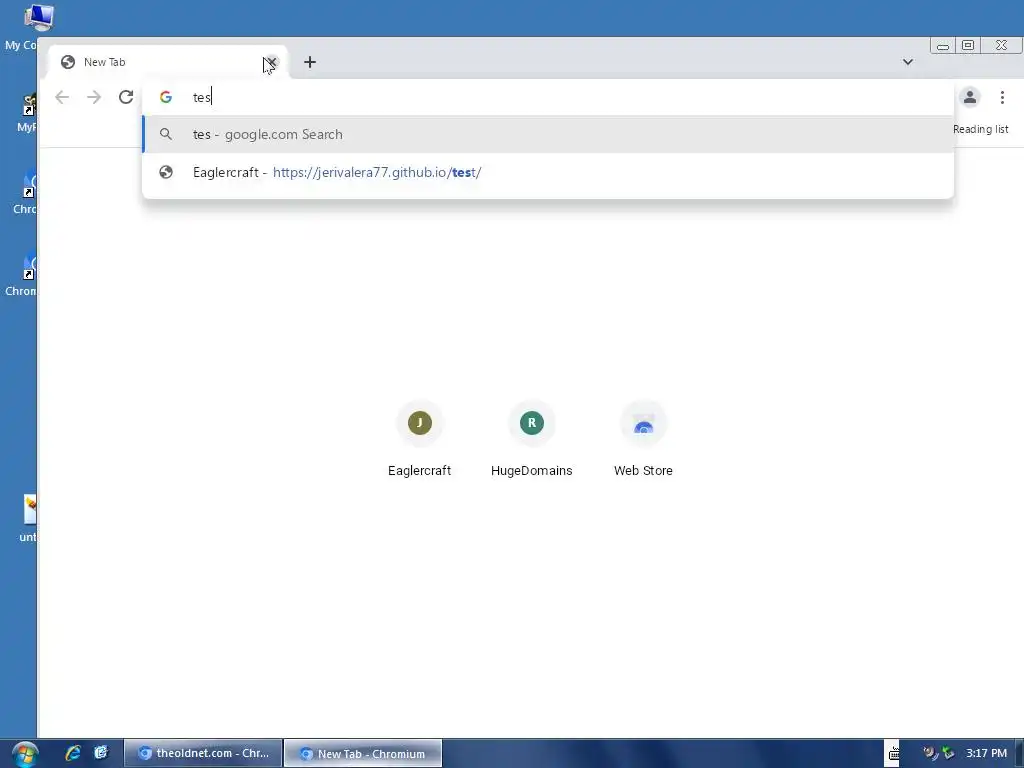This screenshot has width=1024, height=768.
Task: Switch to theoldnet.com Chromium taskbar window
Action: [x=203, y=754]
